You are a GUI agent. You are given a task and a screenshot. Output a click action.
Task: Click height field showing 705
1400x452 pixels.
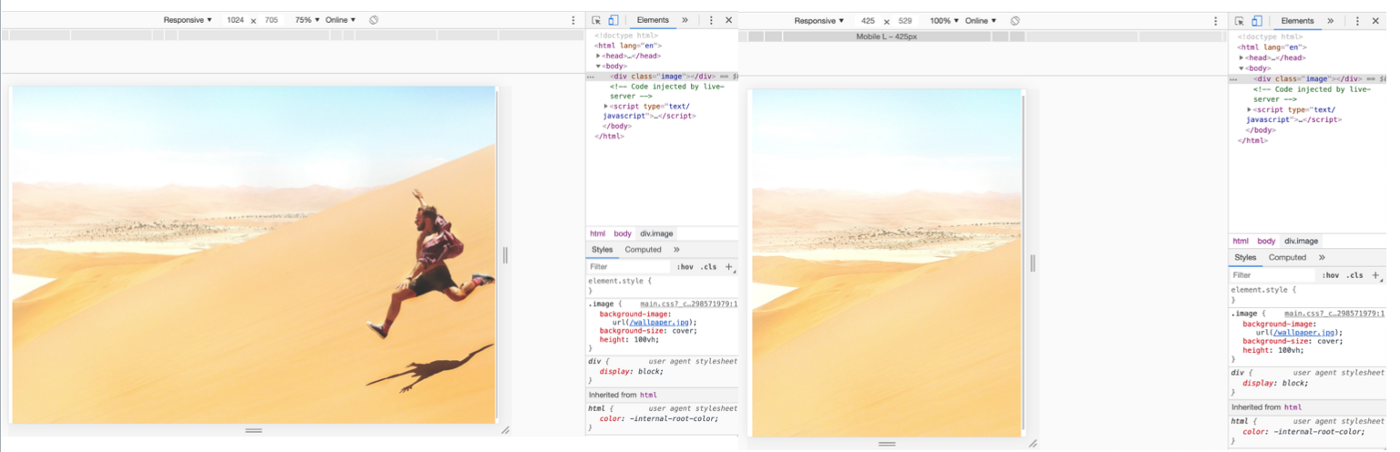271,20
